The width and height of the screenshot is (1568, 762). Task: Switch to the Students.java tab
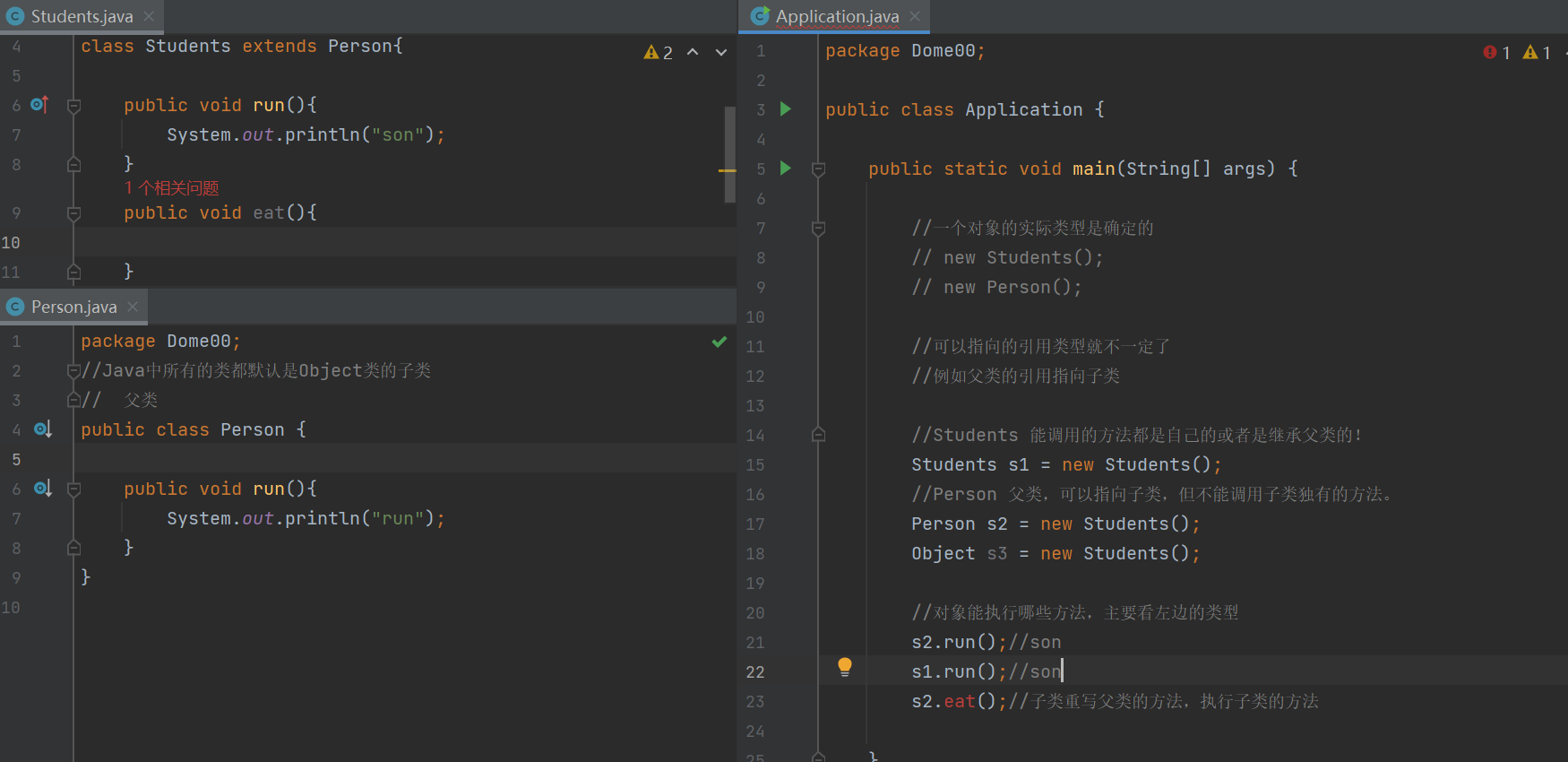pos(82,16)
